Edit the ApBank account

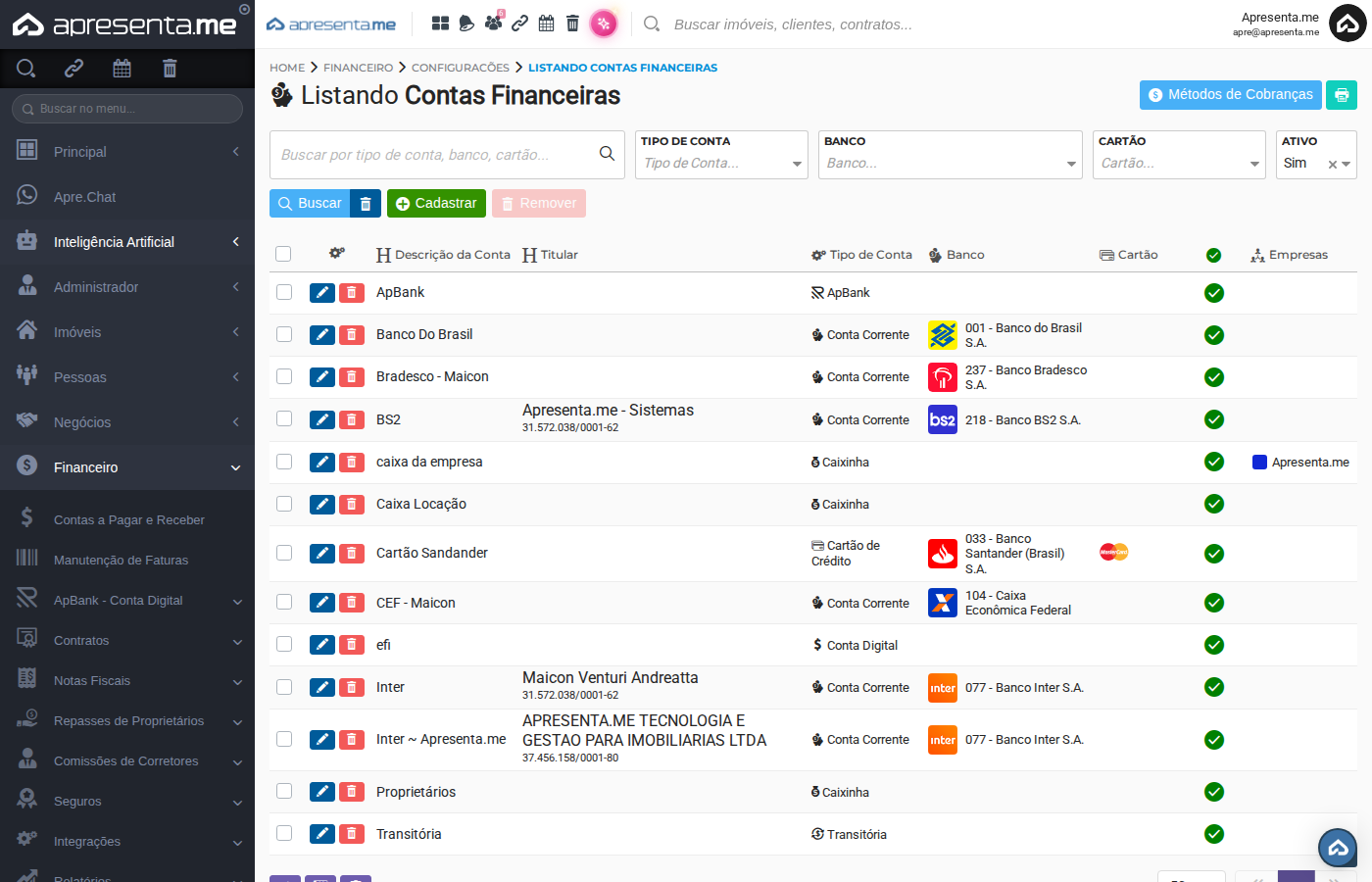(322, 293)
